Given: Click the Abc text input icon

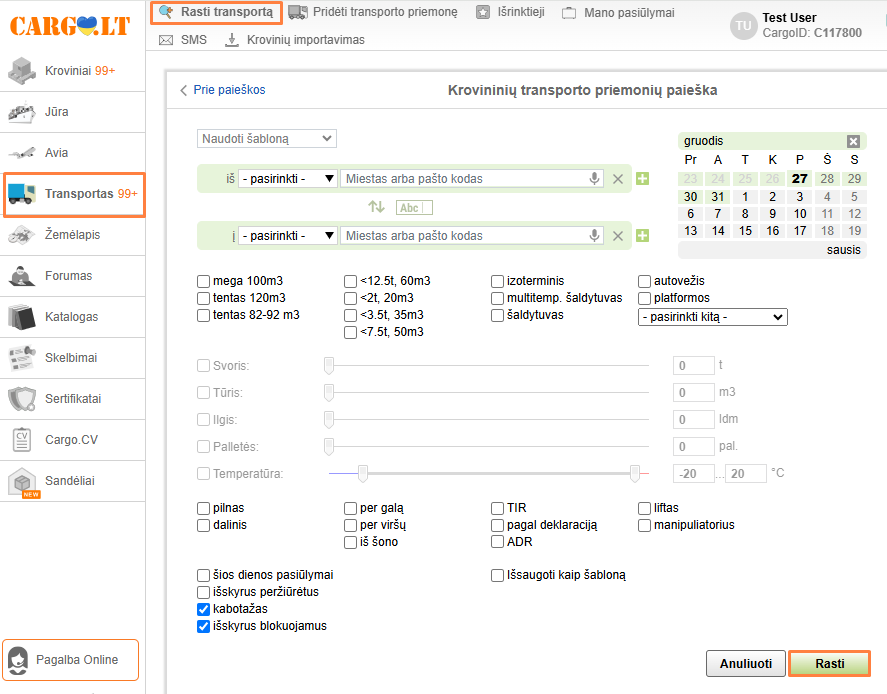Looking at the screenshot, I should pos(414,208).
